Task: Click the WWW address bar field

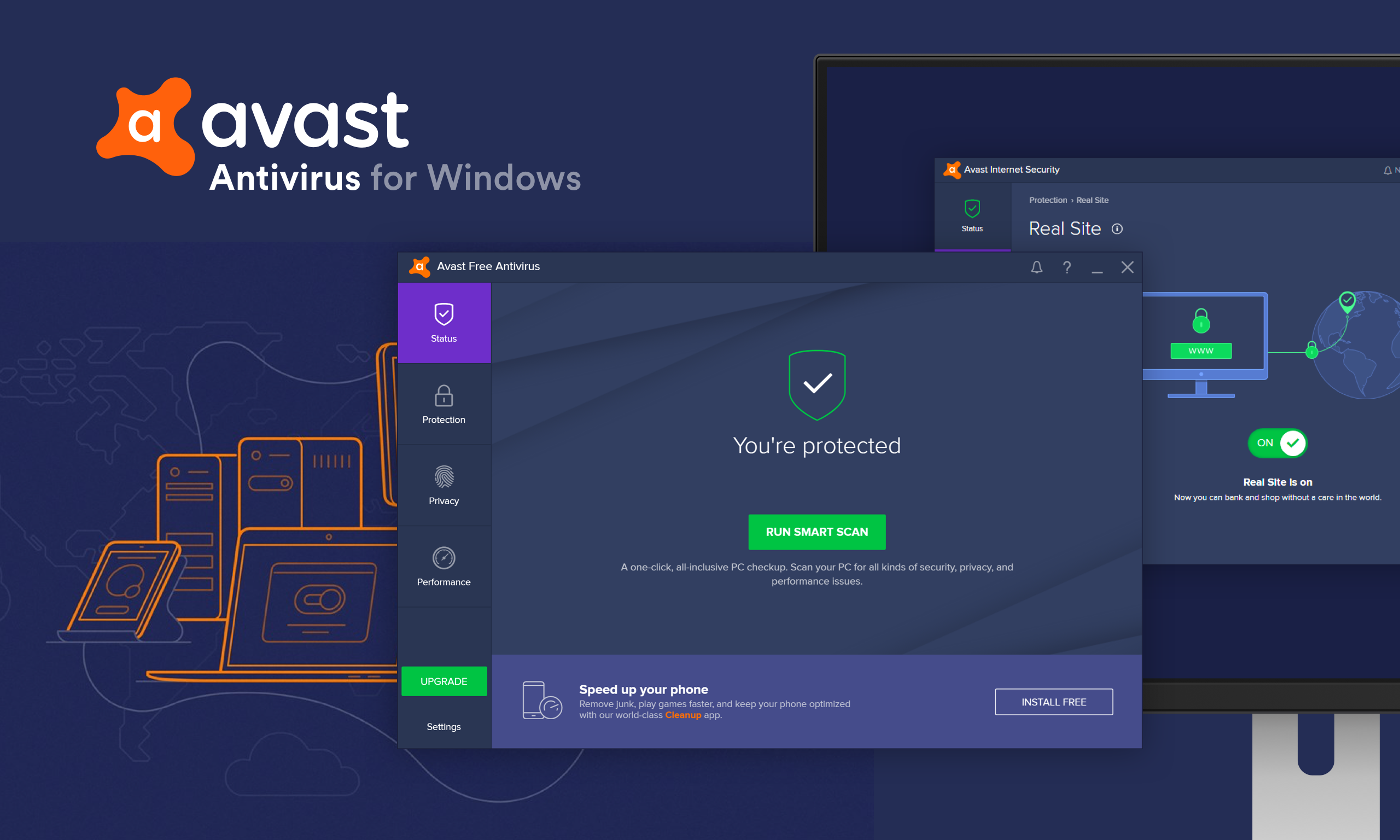Action: pos(1201,350)
